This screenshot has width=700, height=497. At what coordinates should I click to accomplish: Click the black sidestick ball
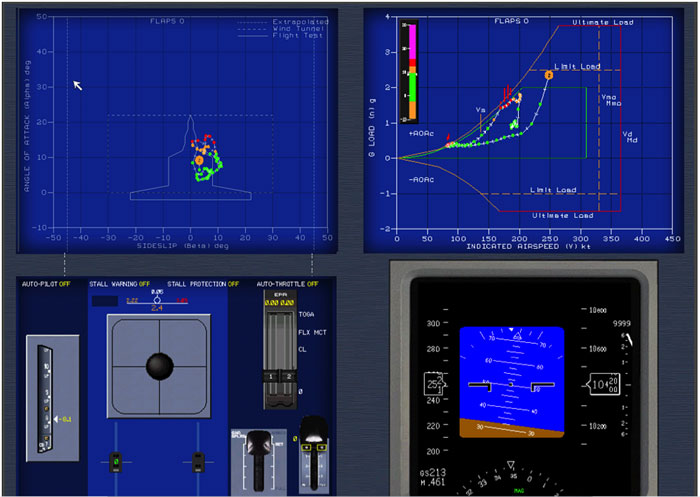coord(159,366)
